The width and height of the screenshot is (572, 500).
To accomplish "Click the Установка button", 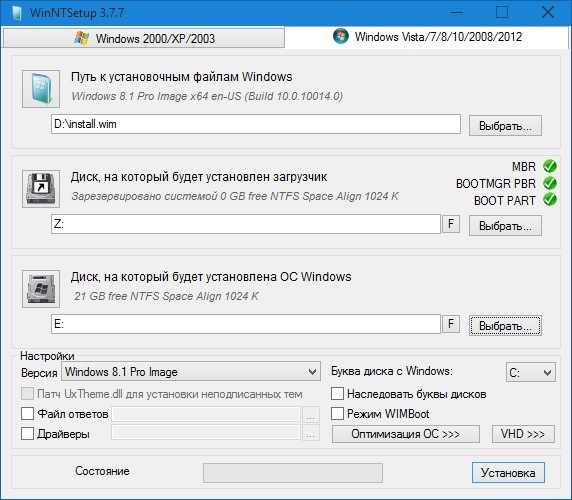I will point(508,473).
